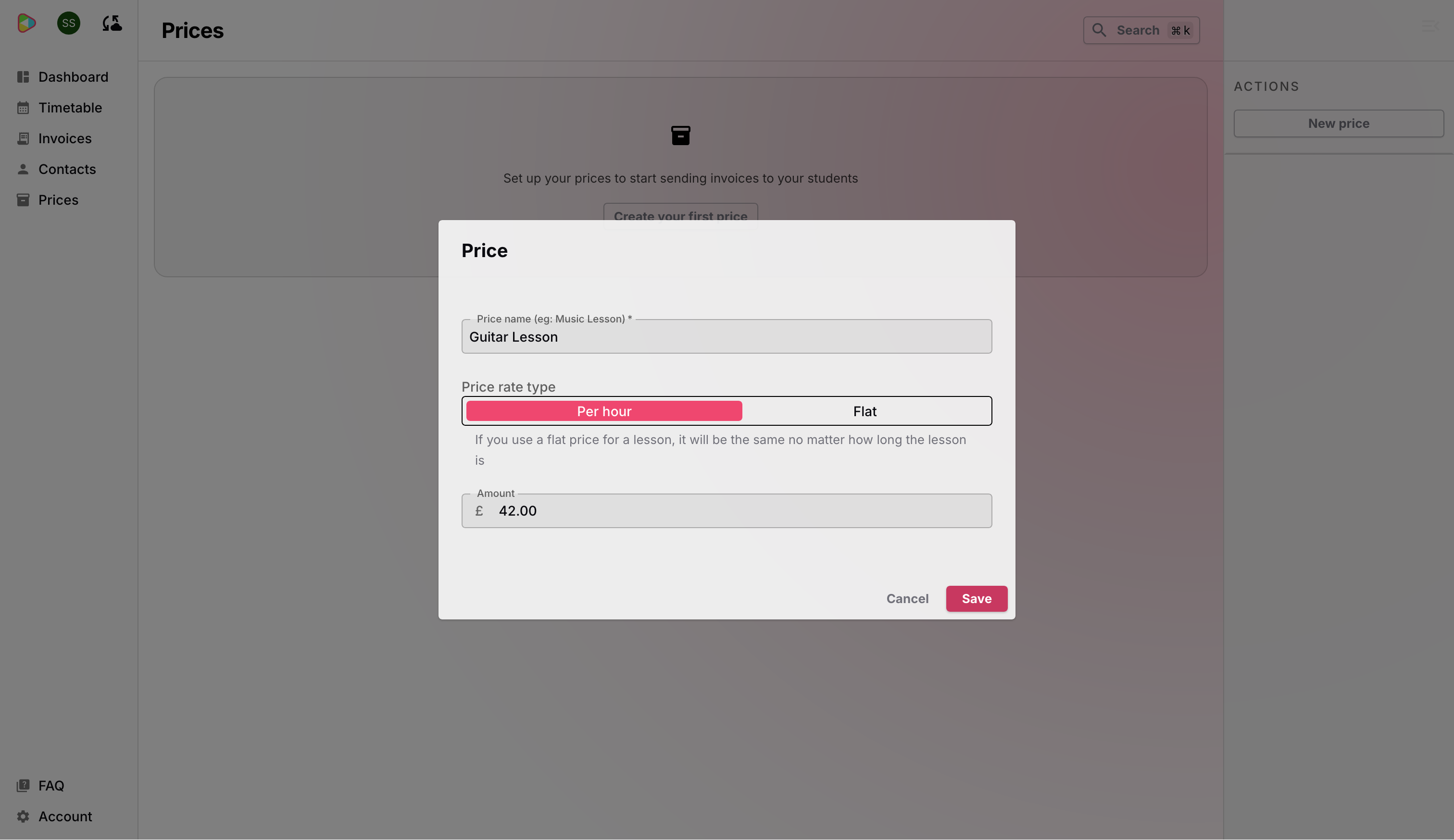Click the Price rate type label
Screen dimensions: 1454x840
[x=508, y=387]
